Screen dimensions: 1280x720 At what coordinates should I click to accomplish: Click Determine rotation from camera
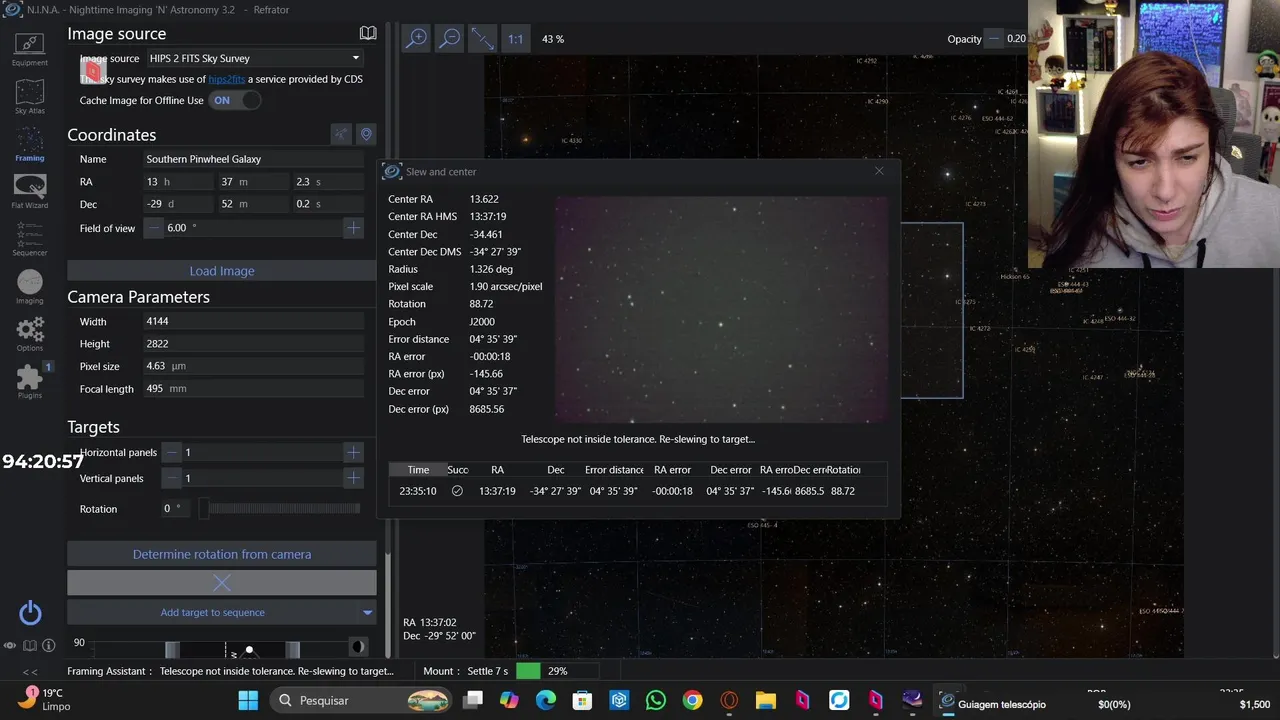(x=222, y=554)
